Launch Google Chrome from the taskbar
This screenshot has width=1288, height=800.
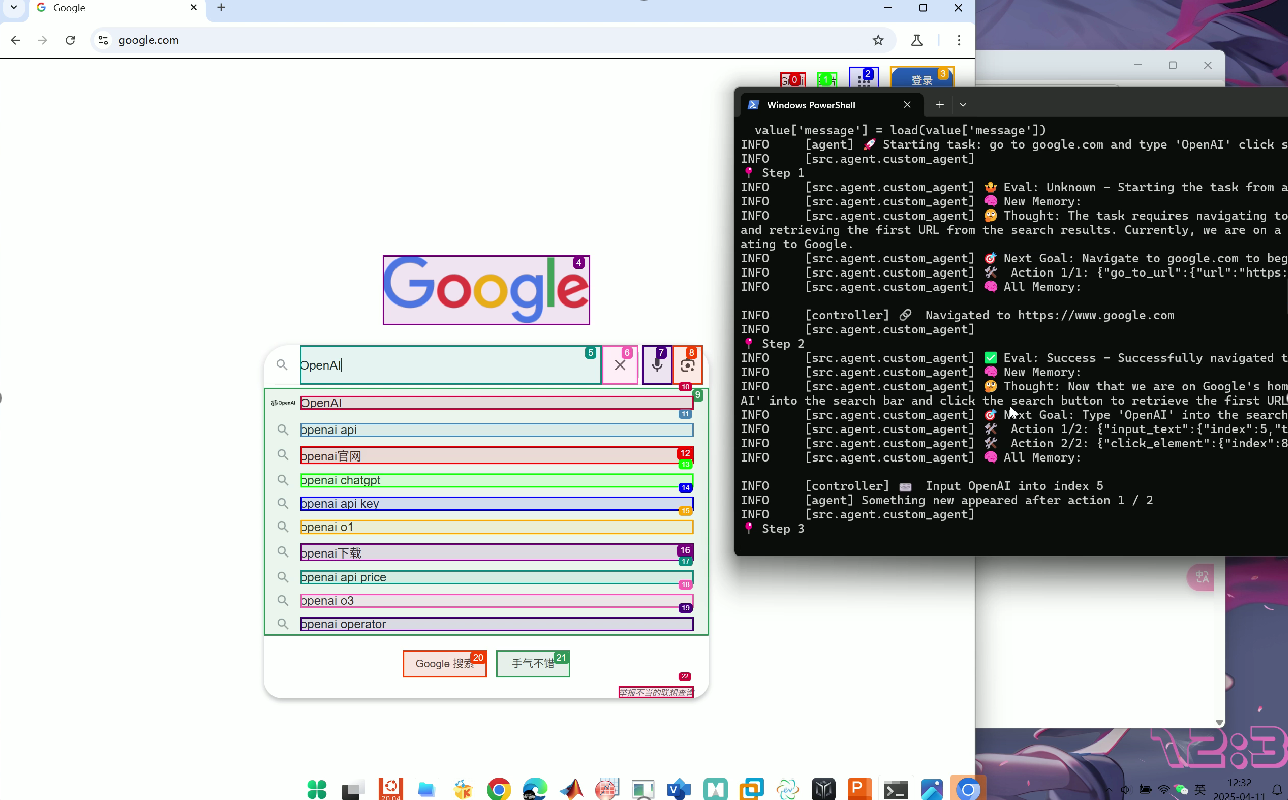(499, 790)
